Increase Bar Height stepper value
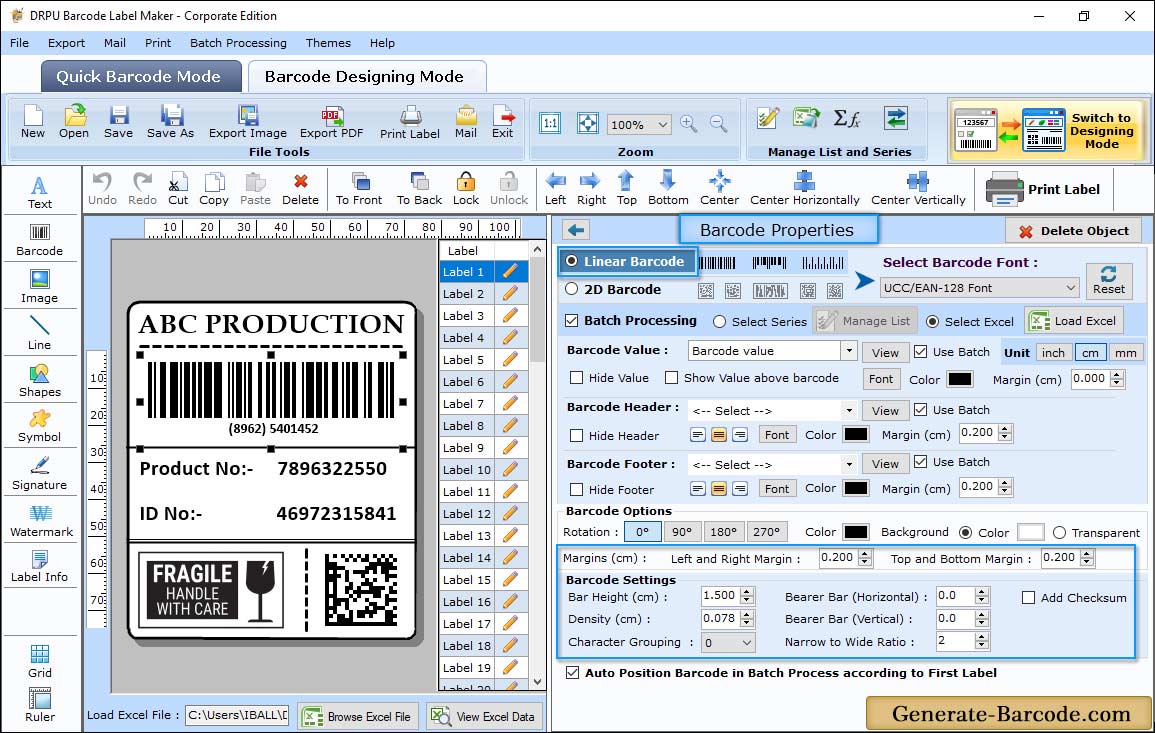The height and width of the screenshot is (733, 1155). (747, 592)
